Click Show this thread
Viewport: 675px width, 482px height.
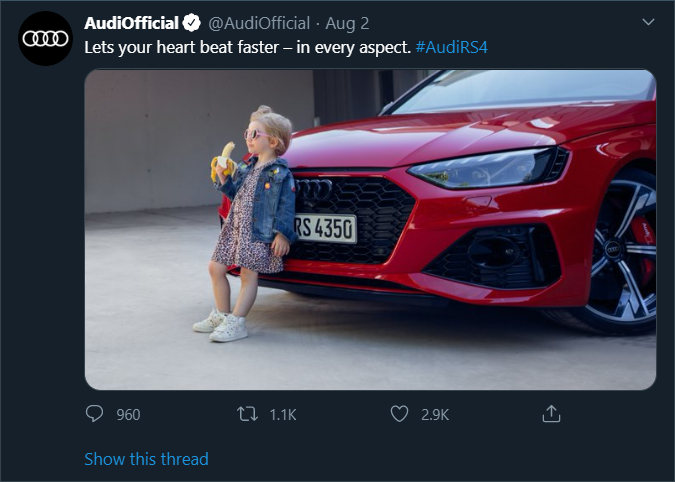click(146, 459)
